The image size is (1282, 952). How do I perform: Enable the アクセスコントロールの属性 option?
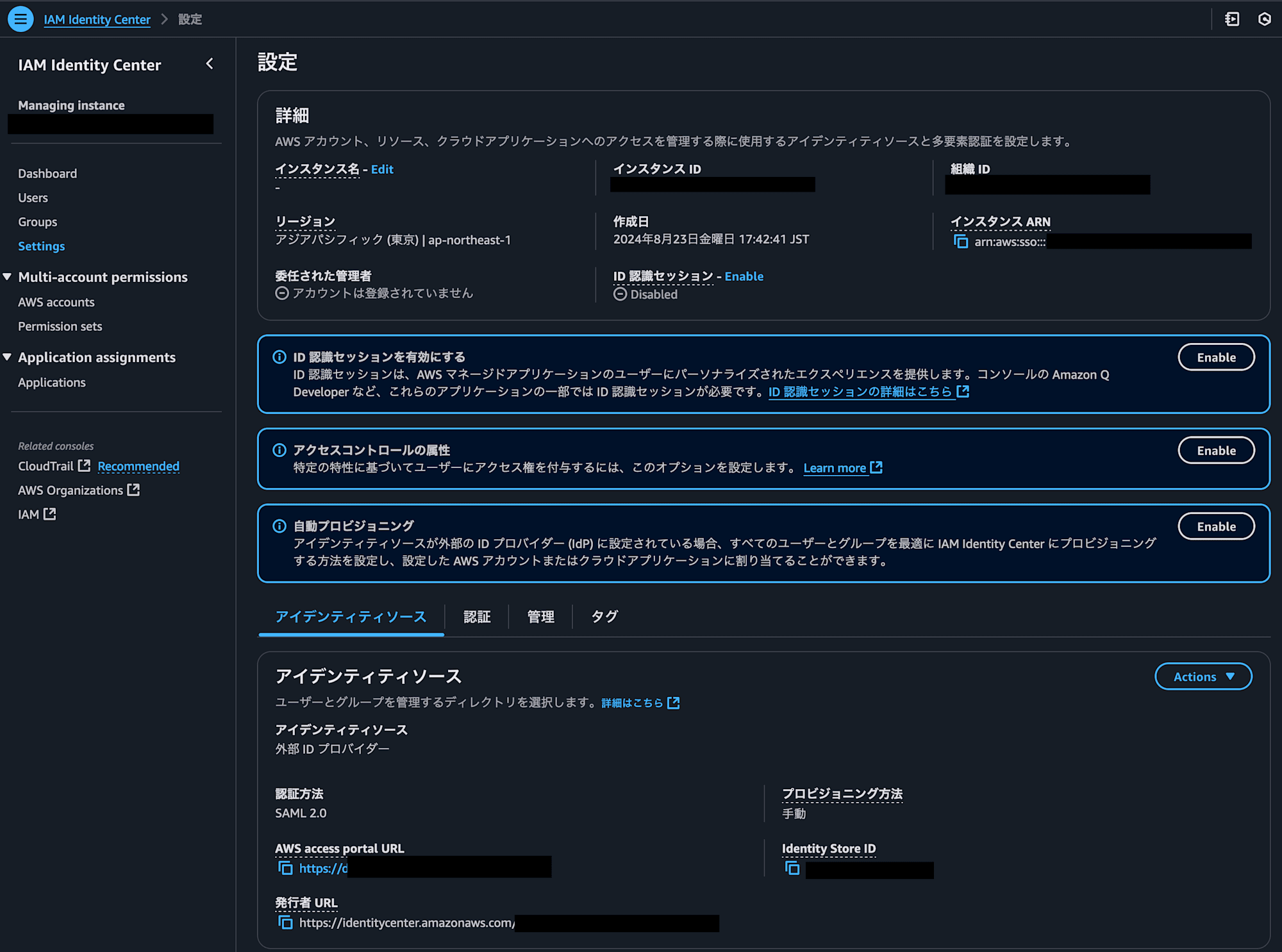(1215, 450)
